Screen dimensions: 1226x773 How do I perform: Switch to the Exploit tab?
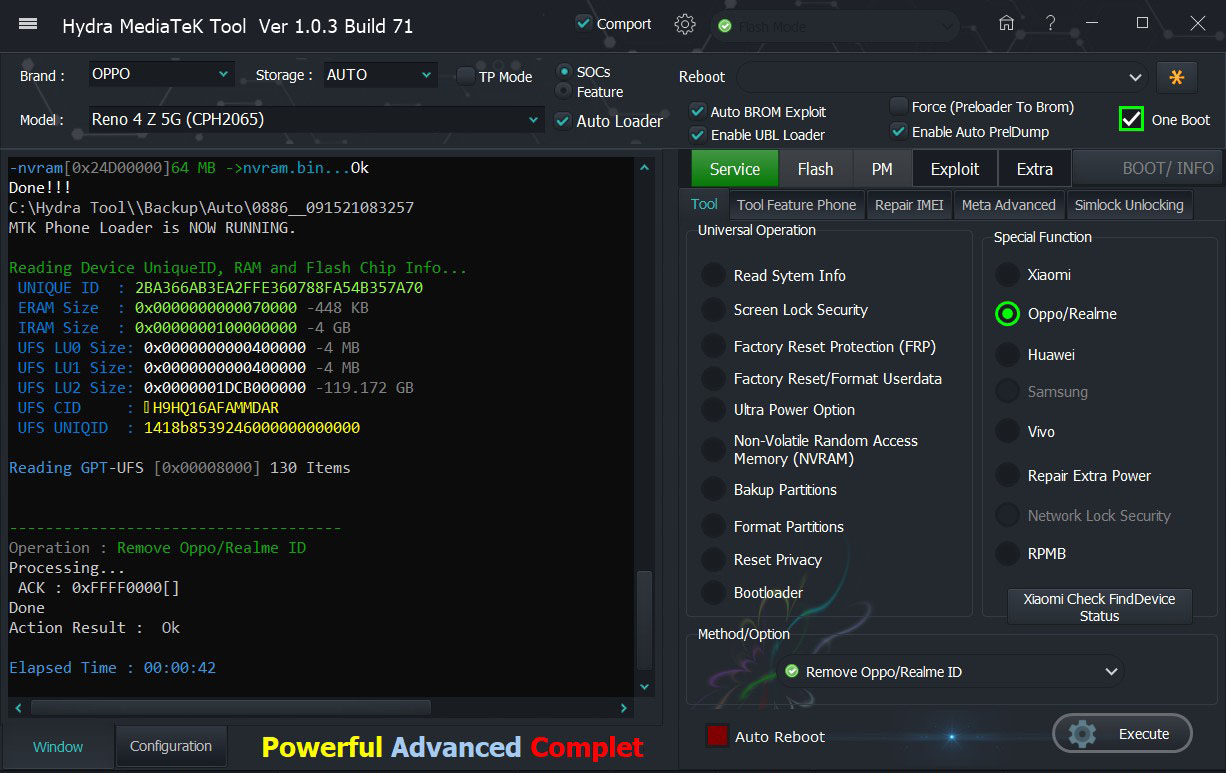point(955,169)
